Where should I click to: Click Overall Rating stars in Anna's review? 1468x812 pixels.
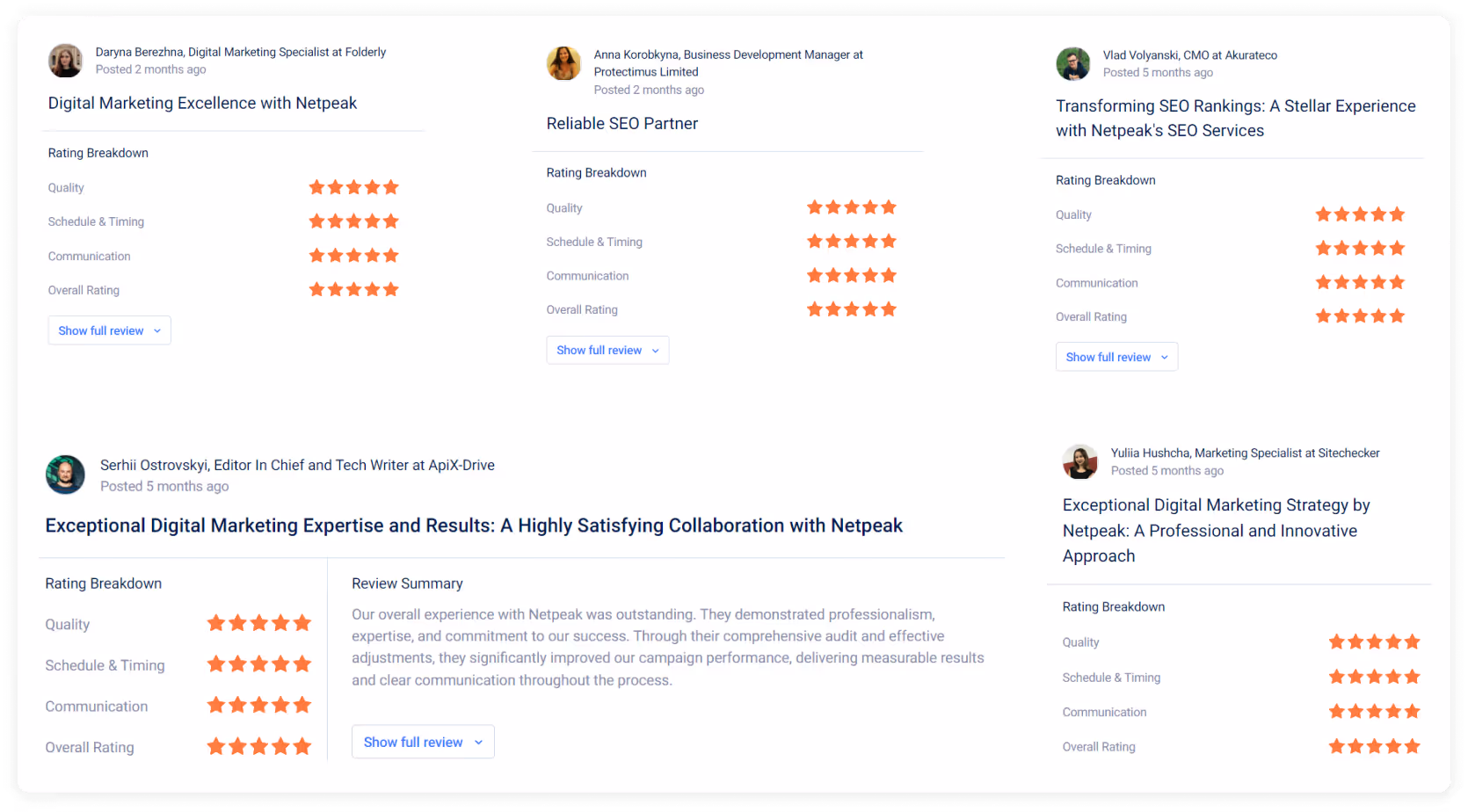[x=852, y=309]
